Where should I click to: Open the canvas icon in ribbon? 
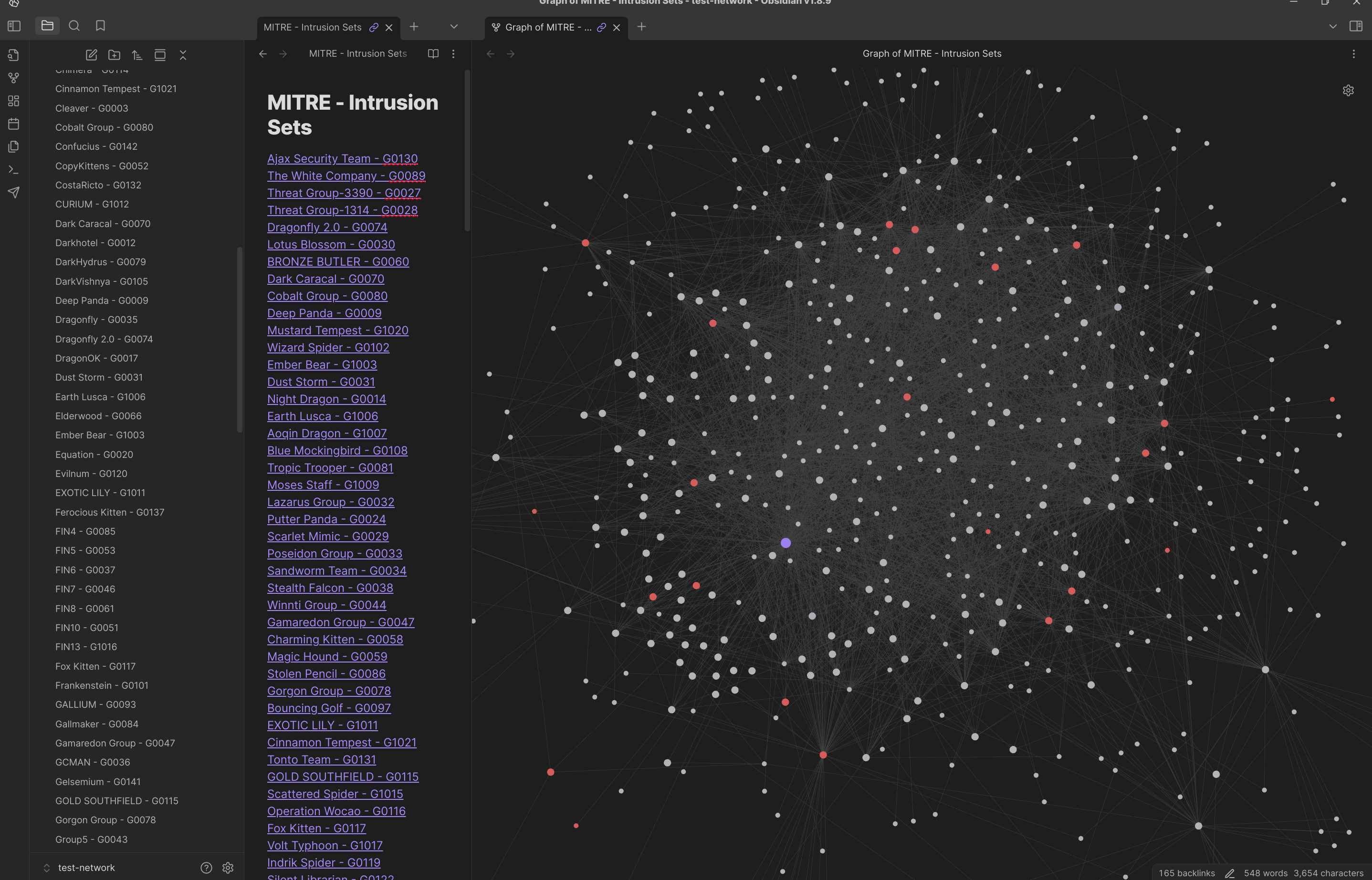pyautogui.click(x=14, y=101)
